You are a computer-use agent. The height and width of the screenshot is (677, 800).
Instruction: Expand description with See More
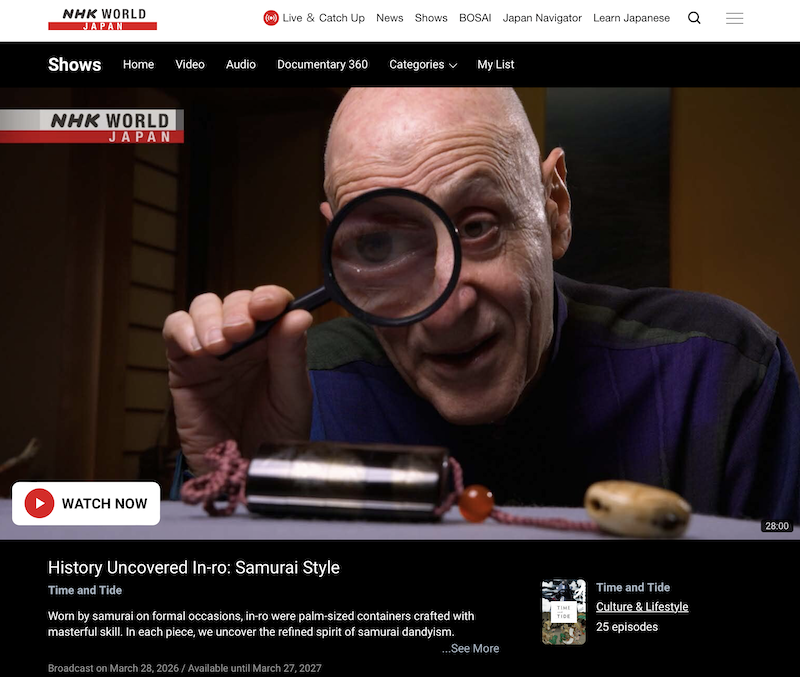(x=470, y=648)
